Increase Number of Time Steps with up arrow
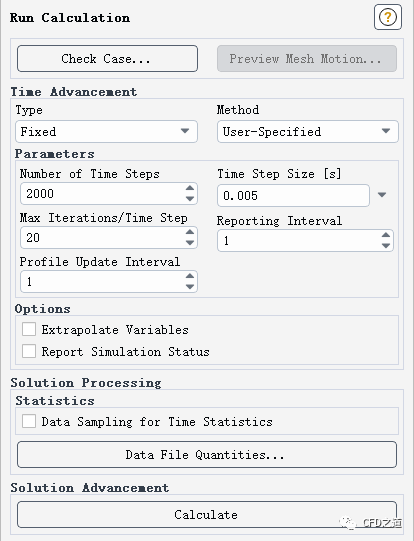 tap(190, 188)
